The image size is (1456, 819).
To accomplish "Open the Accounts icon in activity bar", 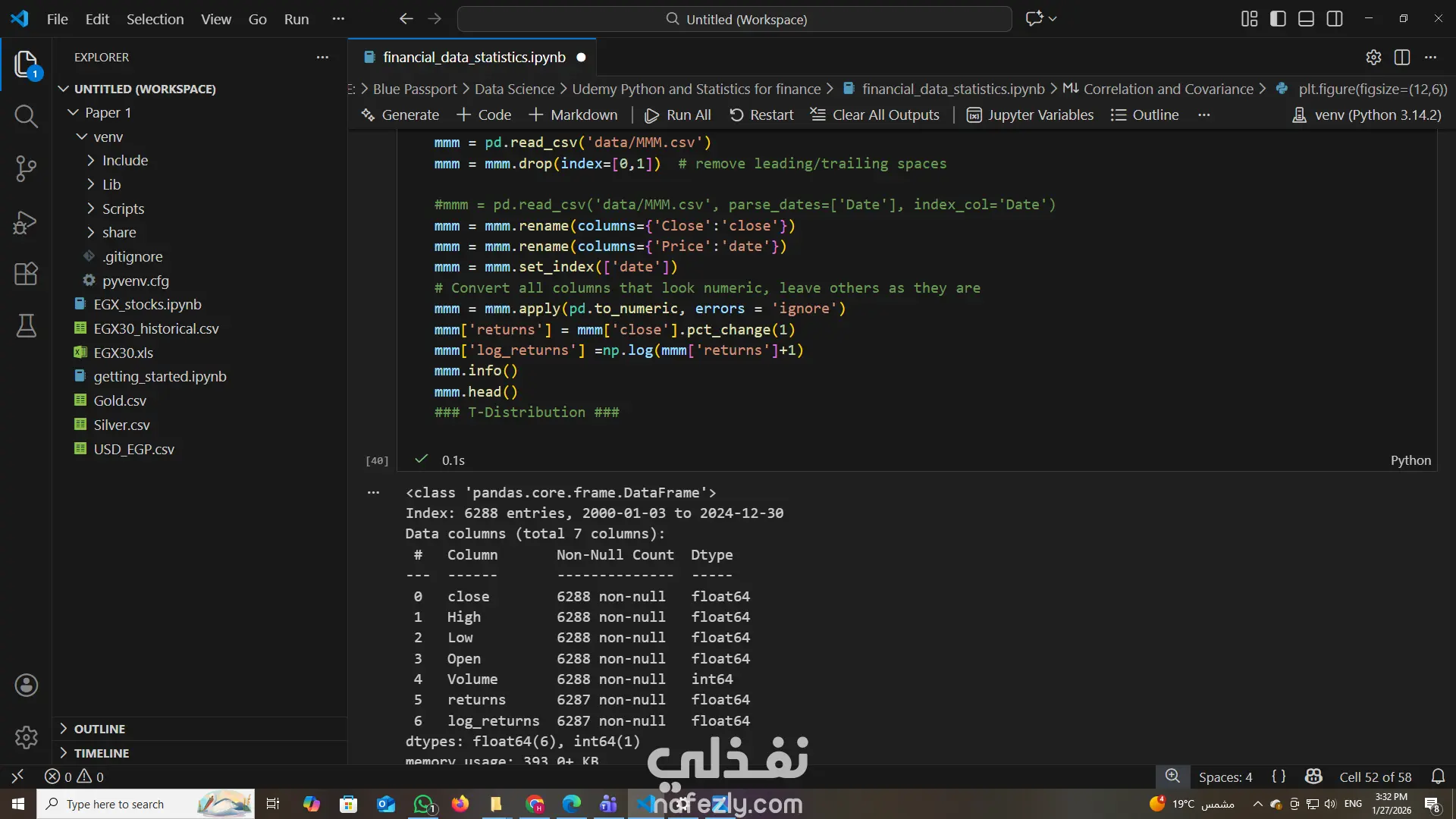I will pyautogui.click(x=26, y=686).
